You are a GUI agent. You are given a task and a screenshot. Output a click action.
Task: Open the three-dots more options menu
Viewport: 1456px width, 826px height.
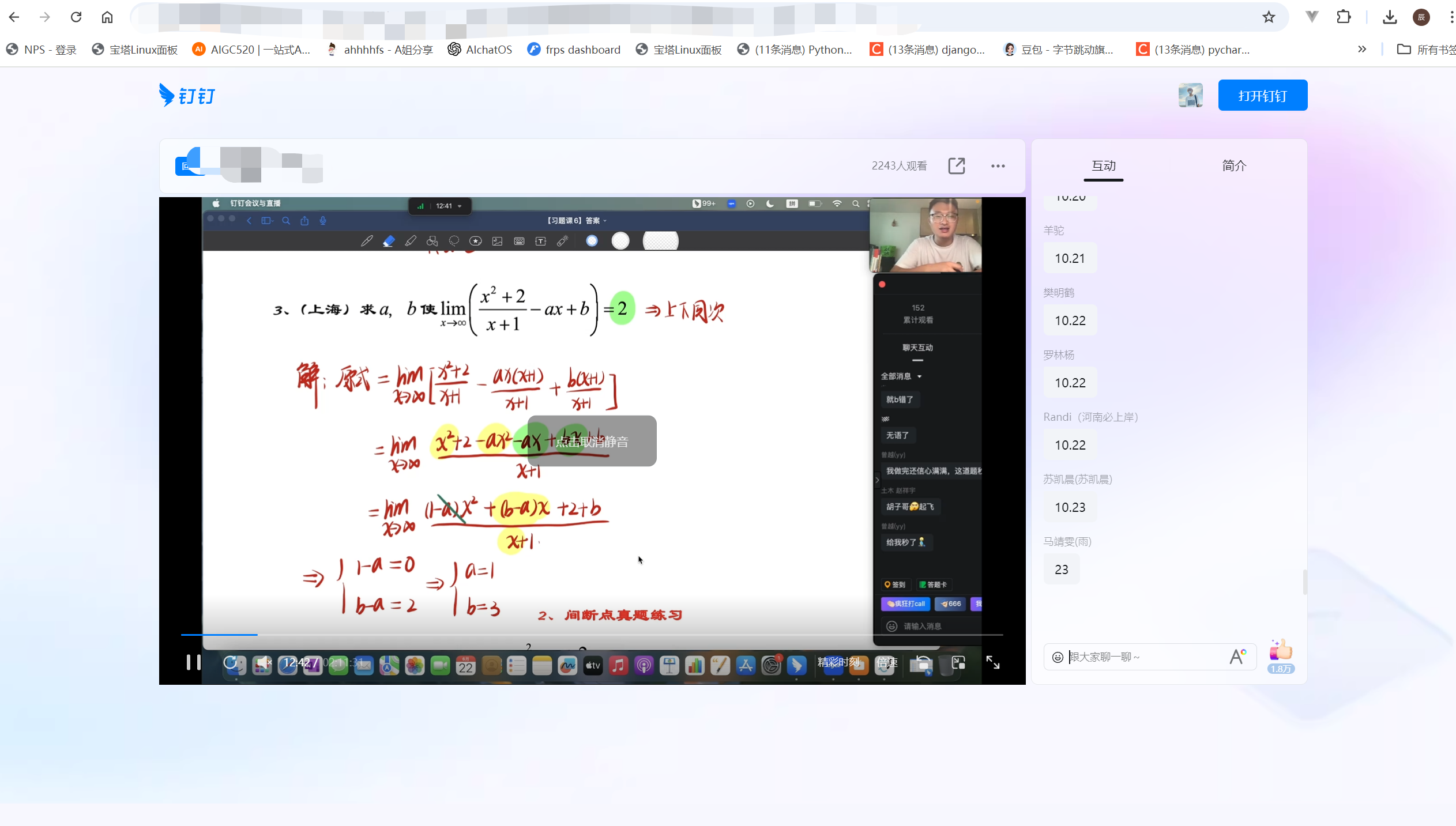click(x=998, y=166)
